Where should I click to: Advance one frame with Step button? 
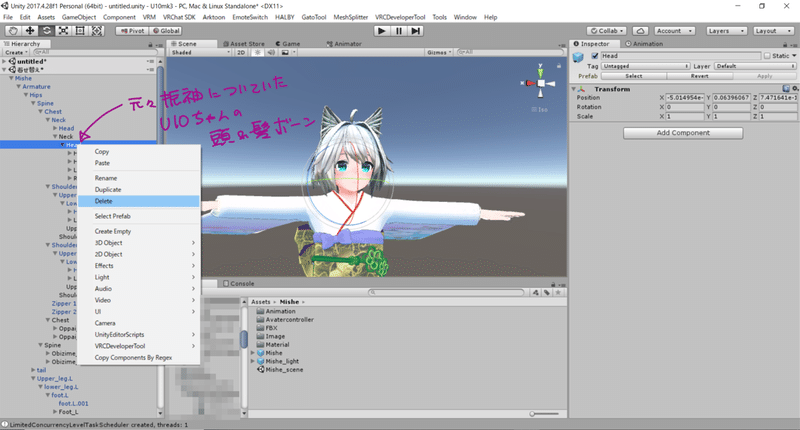click(x=416, y=31)
